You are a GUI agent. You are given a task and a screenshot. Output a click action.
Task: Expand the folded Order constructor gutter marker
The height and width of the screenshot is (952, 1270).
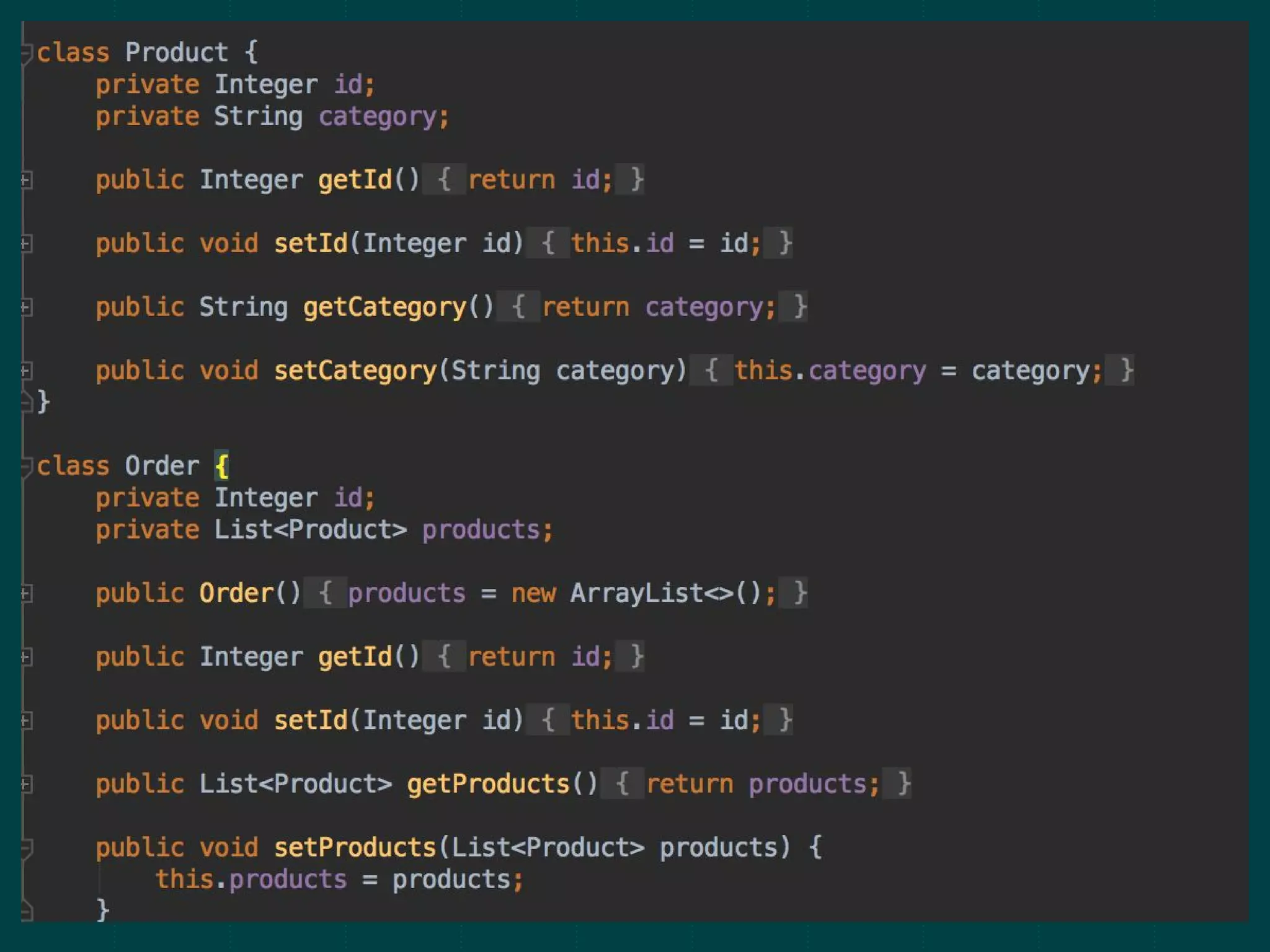[26, 594]
